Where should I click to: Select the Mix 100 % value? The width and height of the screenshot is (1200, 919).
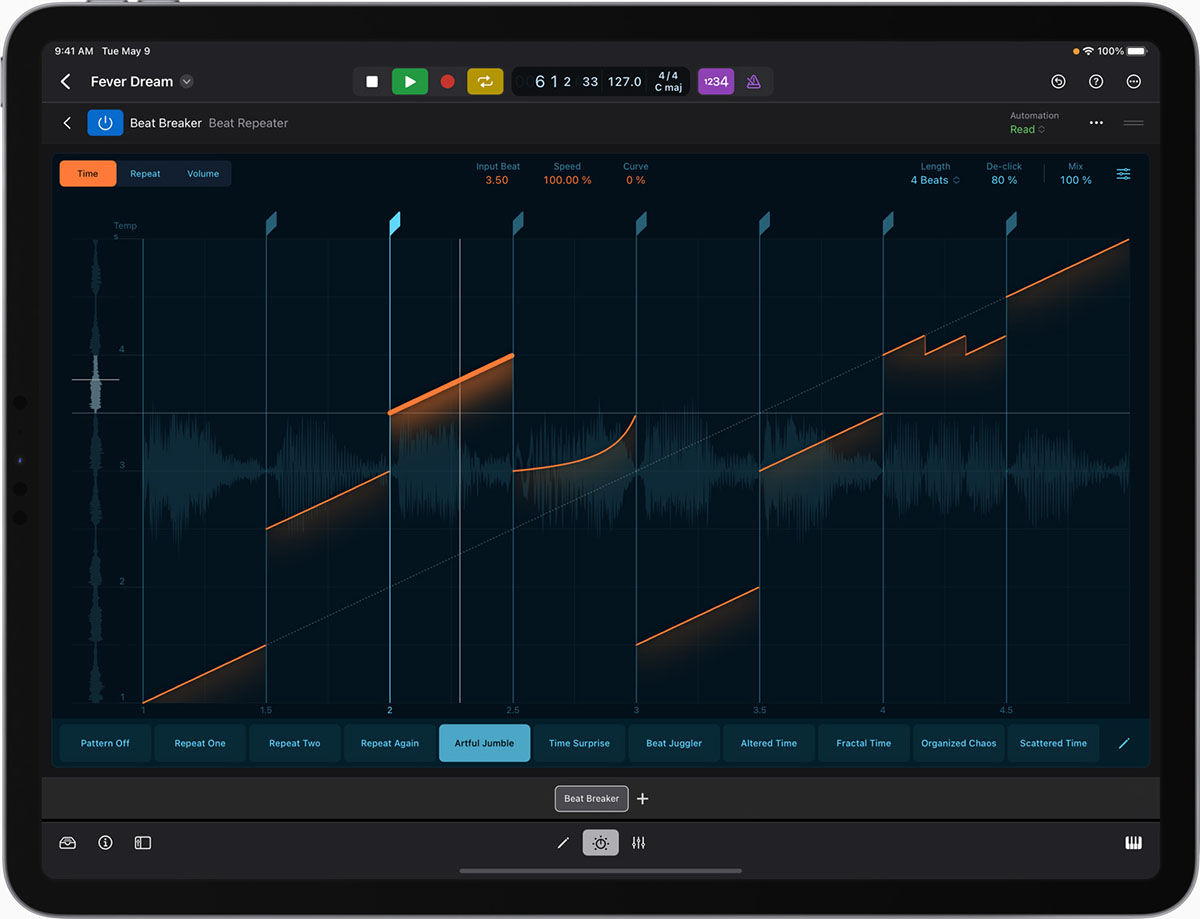[1076, 180]
